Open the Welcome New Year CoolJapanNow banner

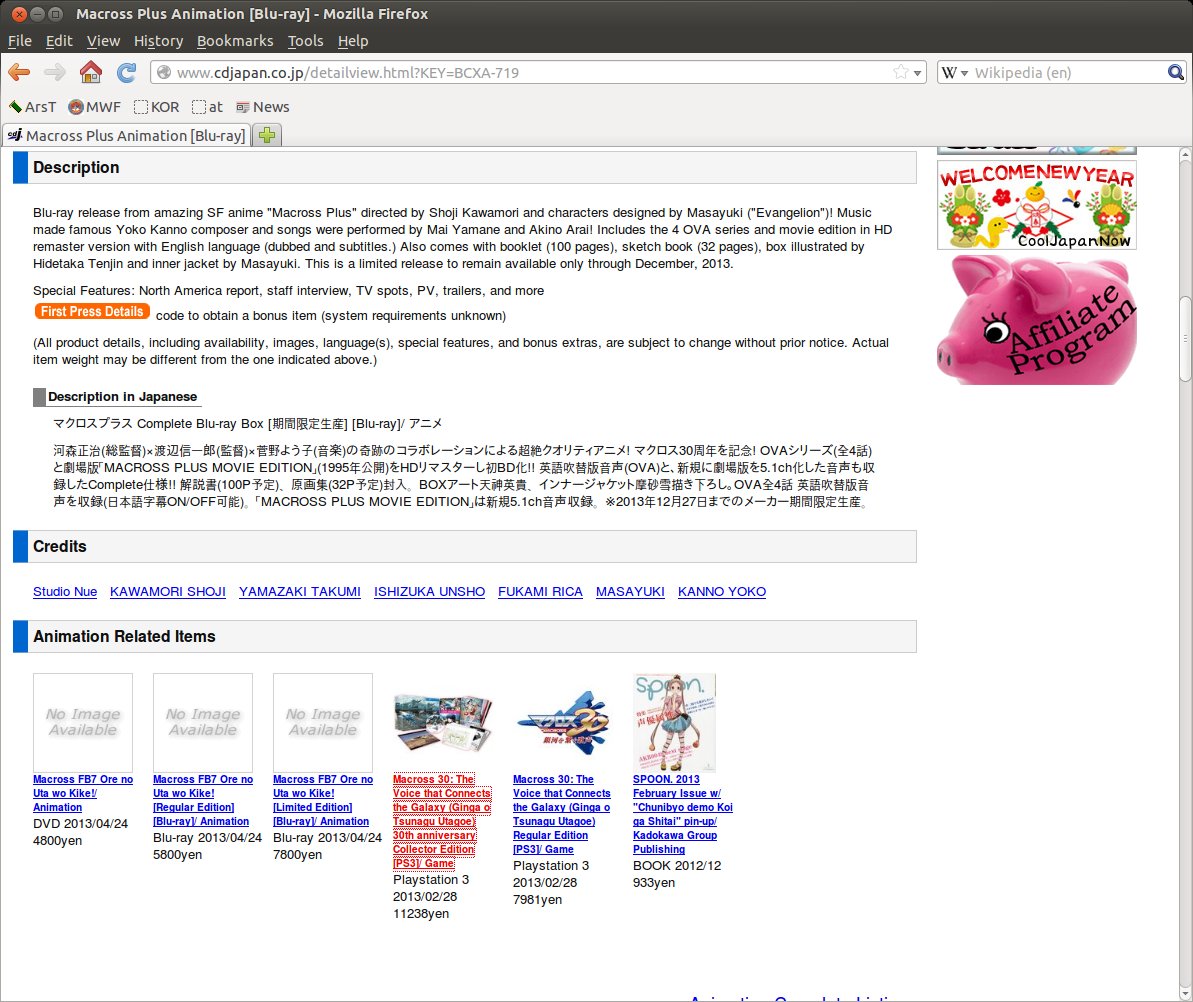pyautogui.click(x=1037, y=205)
